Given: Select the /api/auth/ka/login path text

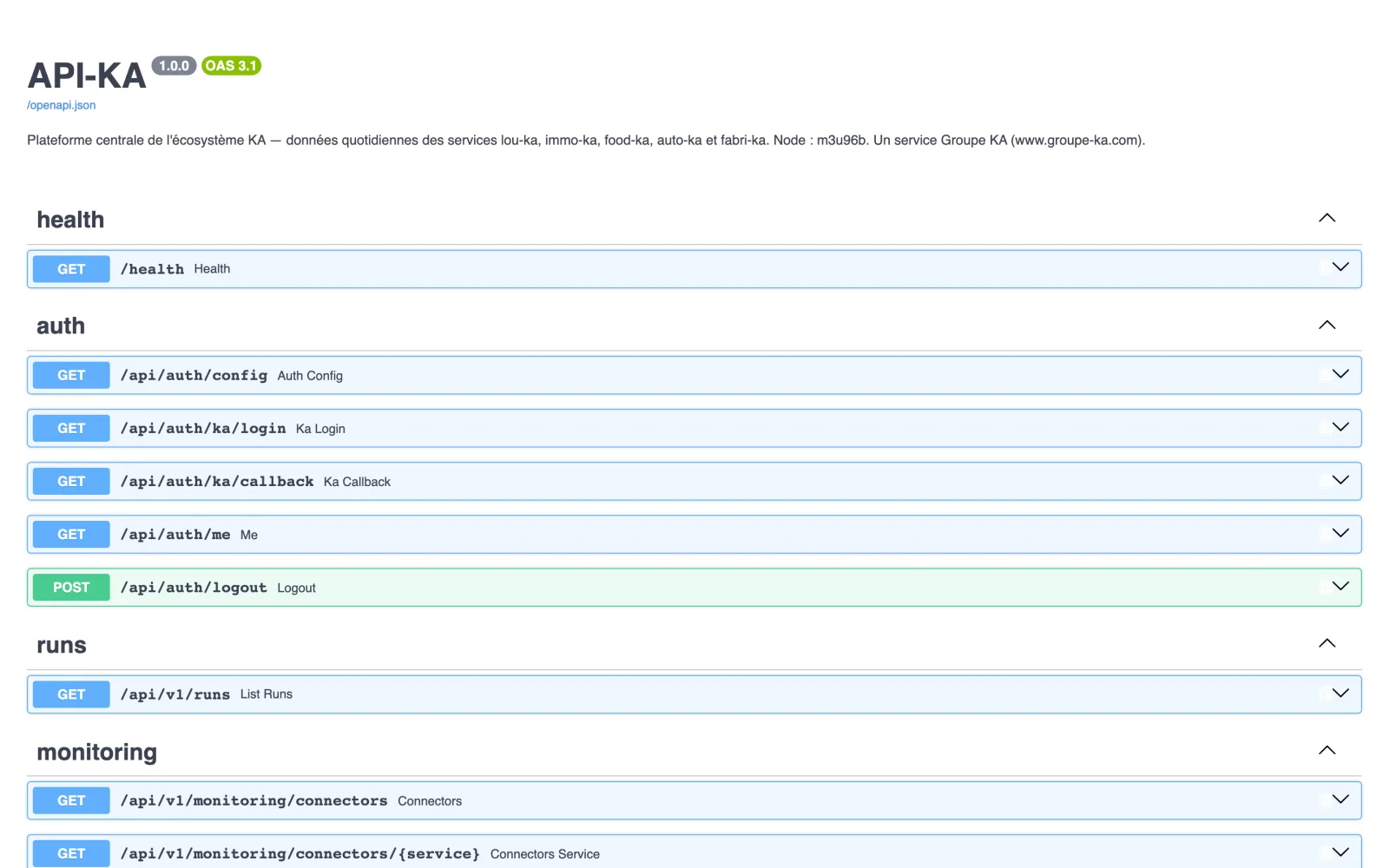Looking at the screenshot, I should [x=203, y=428].
